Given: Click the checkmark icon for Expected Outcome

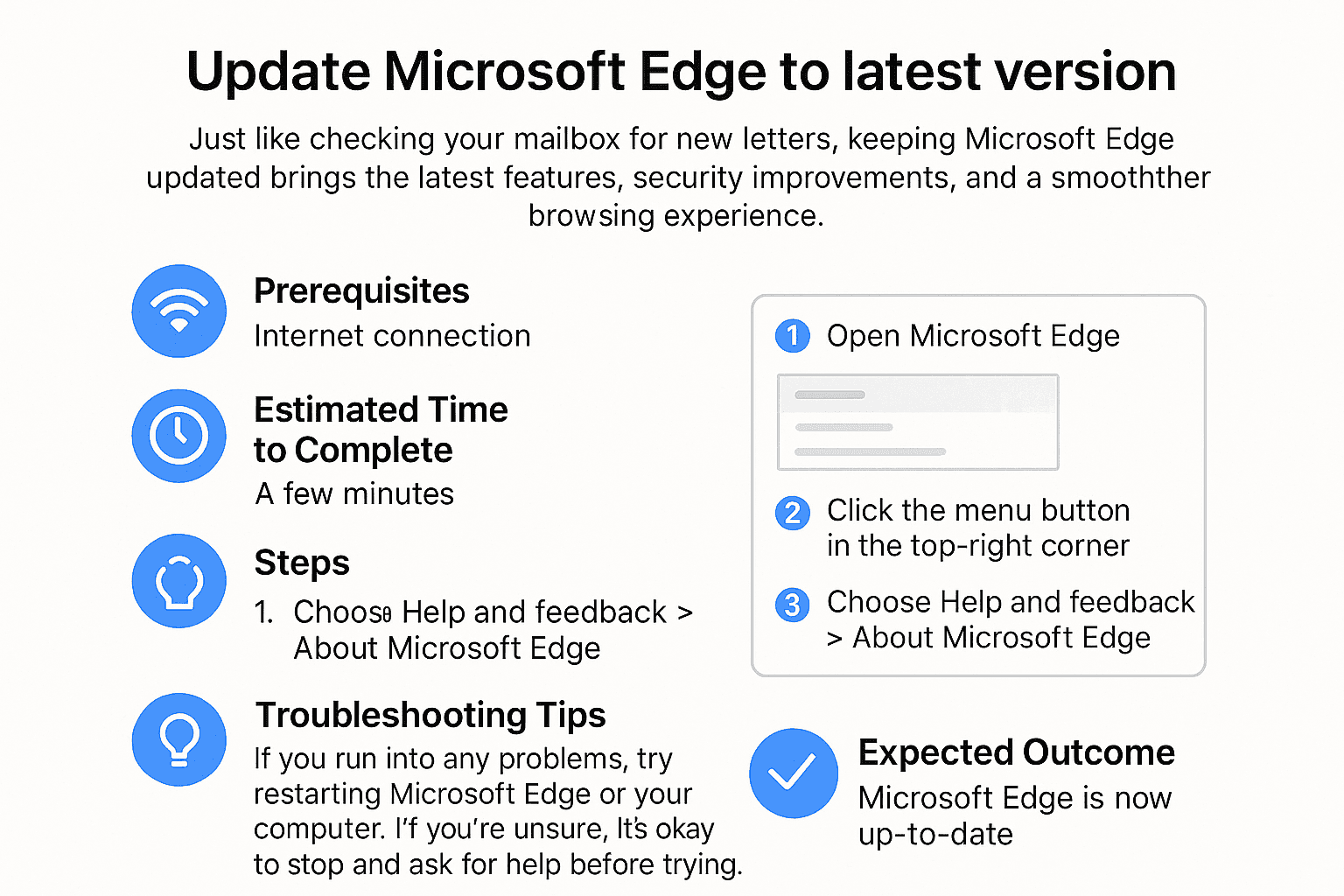Looking at the screenshot, I should coord(794,773).
